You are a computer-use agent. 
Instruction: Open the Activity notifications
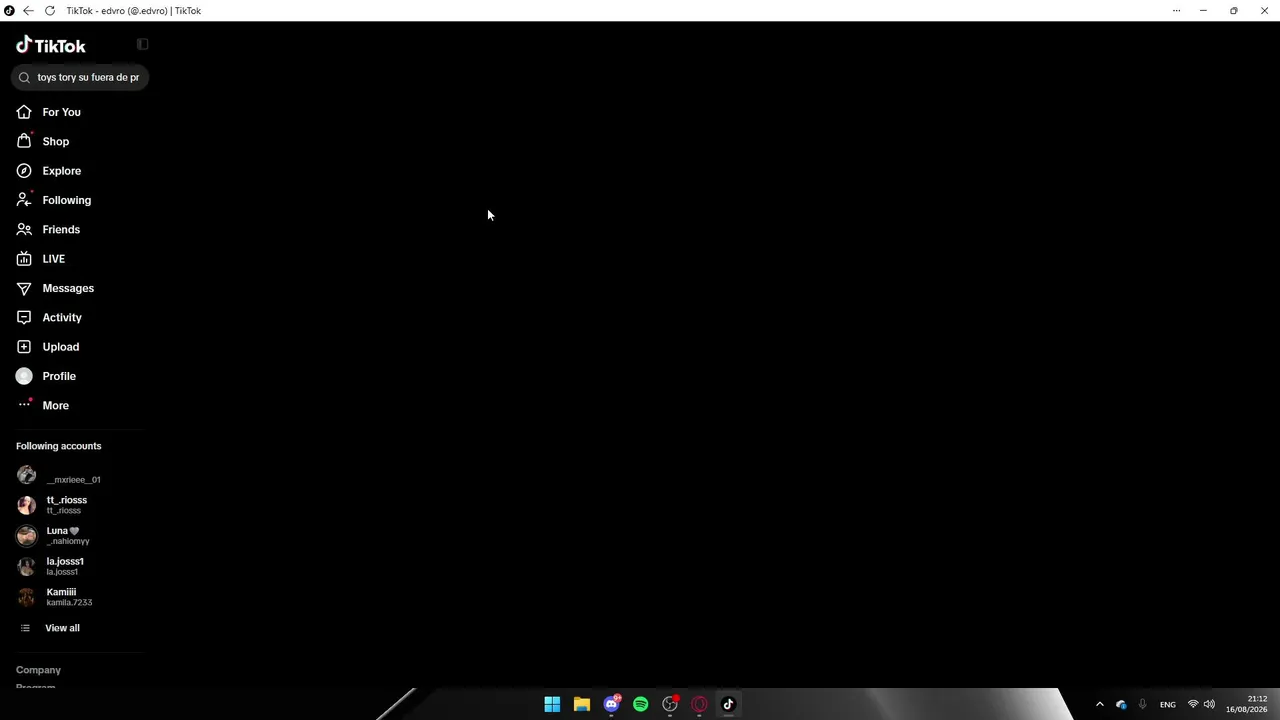pos(62,317)
